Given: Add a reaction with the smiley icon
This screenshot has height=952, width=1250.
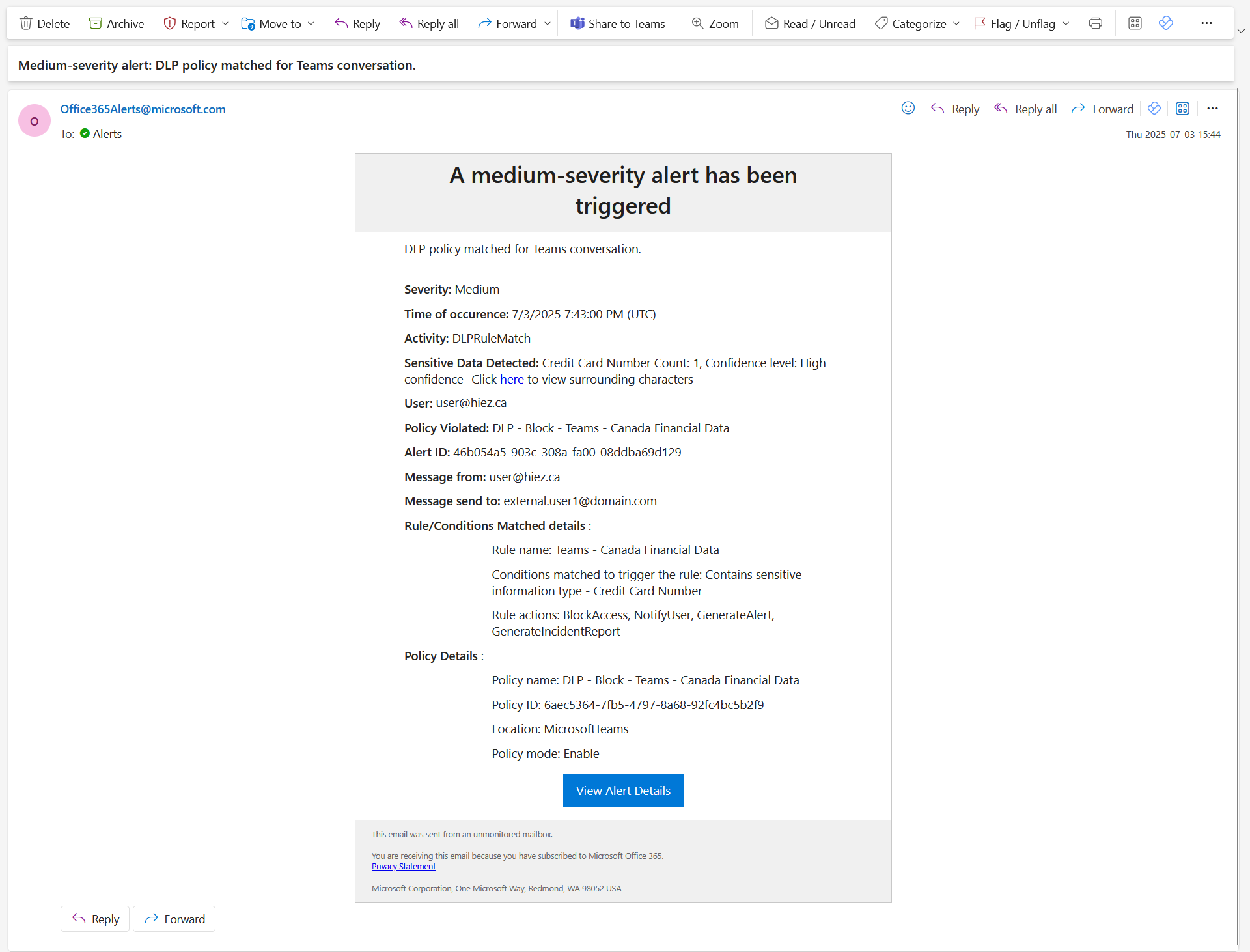Looking at the screenshot, I should pos(908,108).
